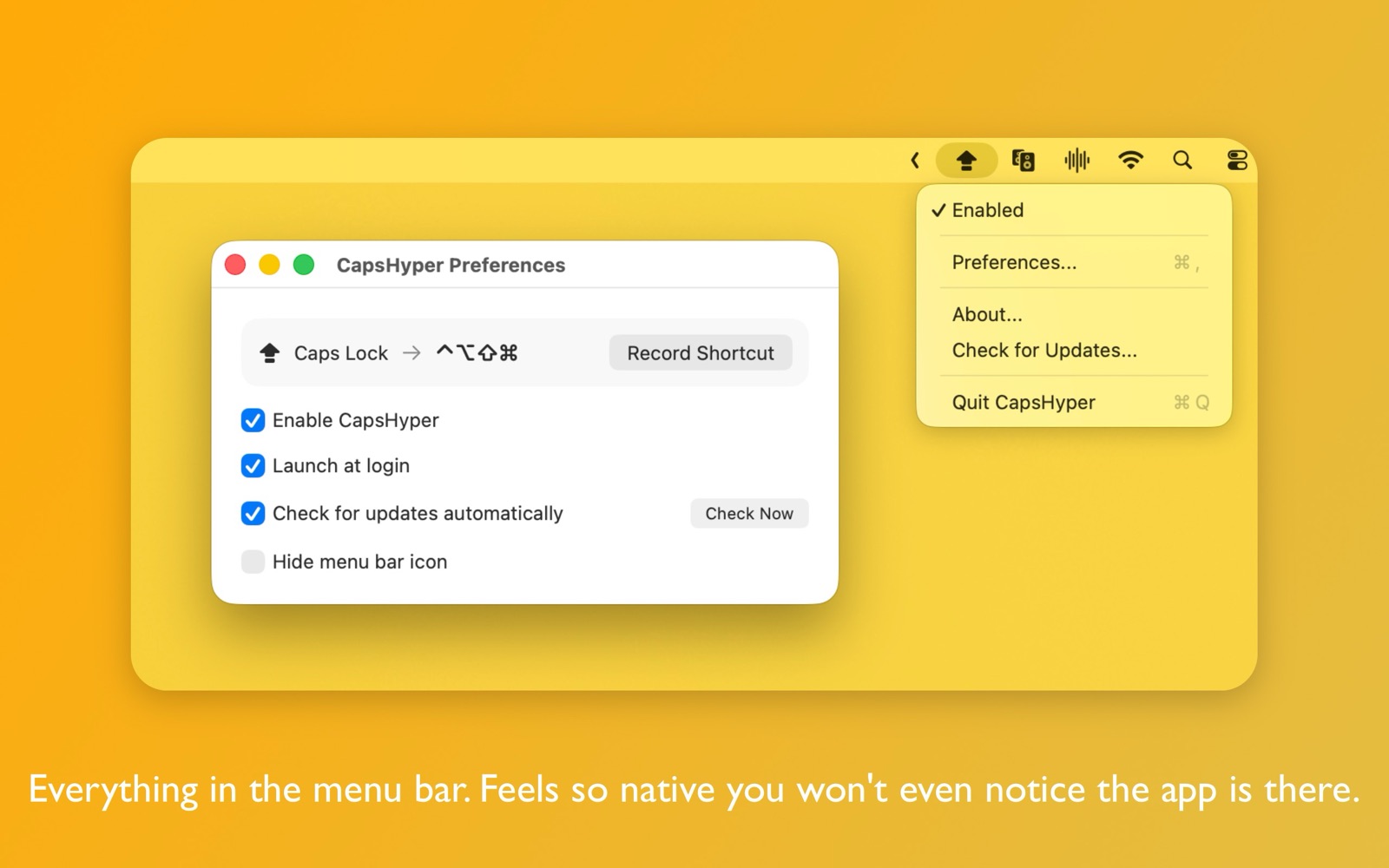Toggle Check for updates automatically checkbox
This screenshot has height=868, width=1389.
point(253,514)
